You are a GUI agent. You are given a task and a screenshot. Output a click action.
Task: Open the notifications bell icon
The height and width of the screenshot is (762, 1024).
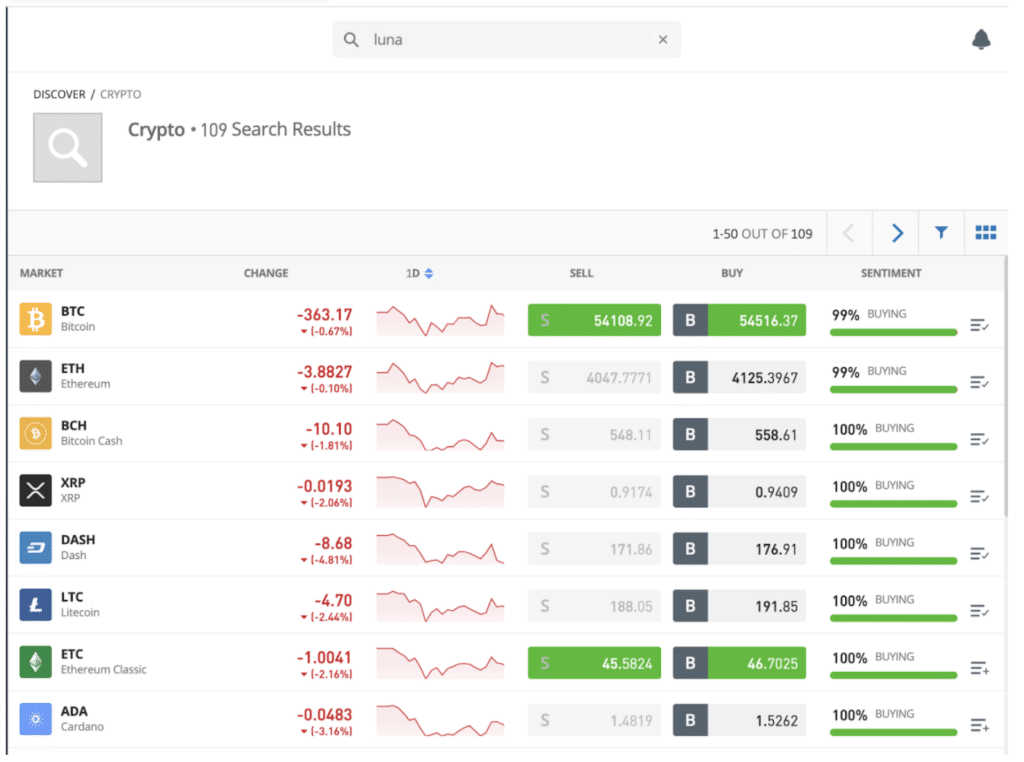point(981,39)
